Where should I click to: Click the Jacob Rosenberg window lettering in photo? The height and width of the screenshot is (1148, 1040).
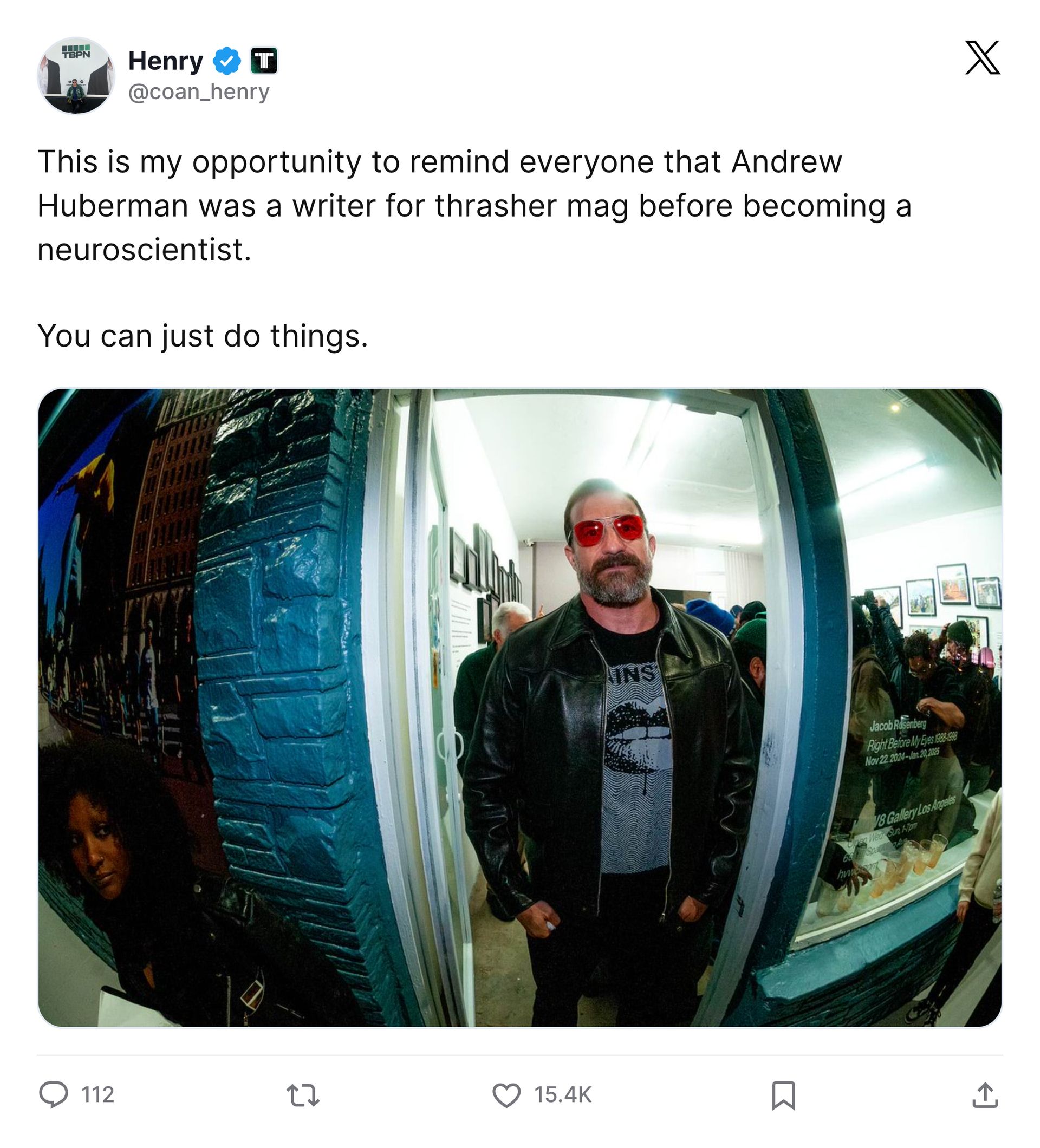click(x=898, y=726)
